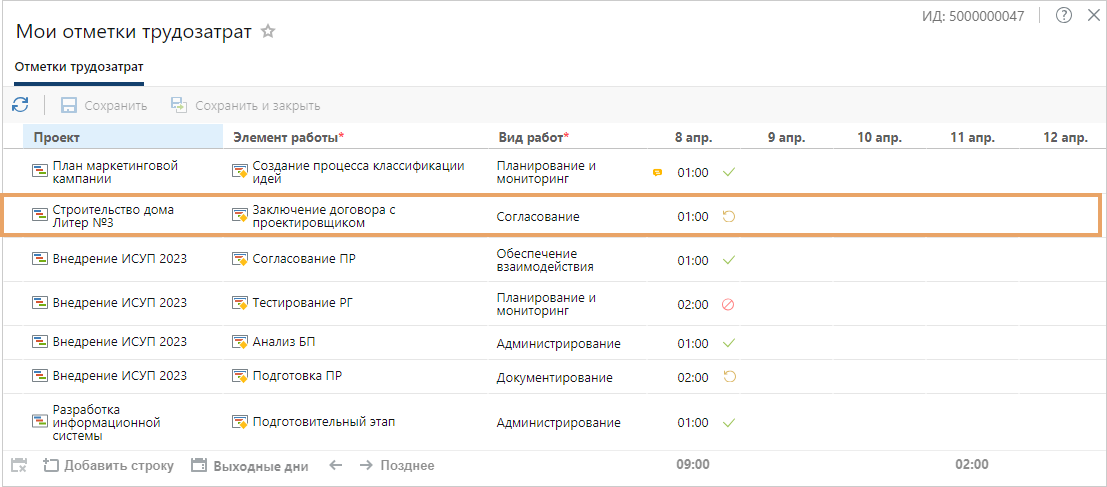Click the refresh icon in toolbar
The width and height of the screenshot is (1107, 487).
pyautogui.click(x=20, y=105)
